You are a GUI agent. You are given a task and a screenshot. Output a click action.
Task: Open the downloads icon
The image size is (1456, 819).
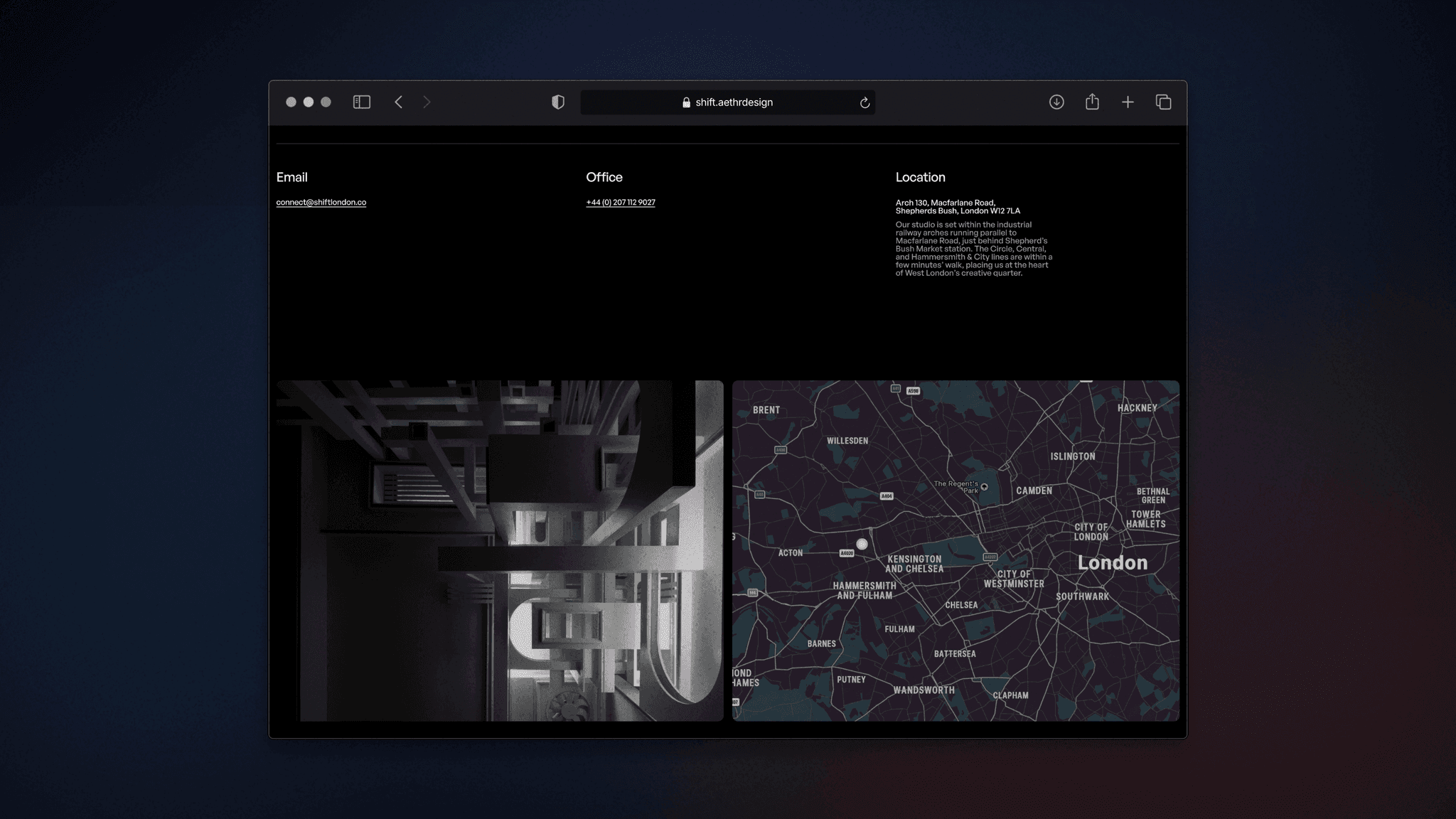(1056, 102)
